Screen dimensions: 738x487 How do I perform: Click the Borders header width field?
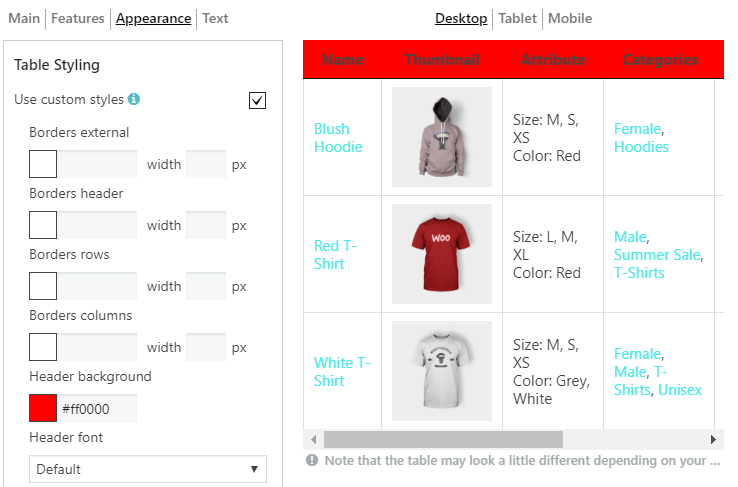tap(206, 225)
